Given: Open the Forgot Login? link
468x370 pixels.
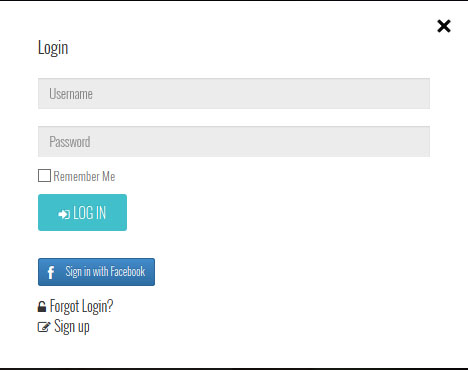Looking at the screenshot, I should coord(81,306).
